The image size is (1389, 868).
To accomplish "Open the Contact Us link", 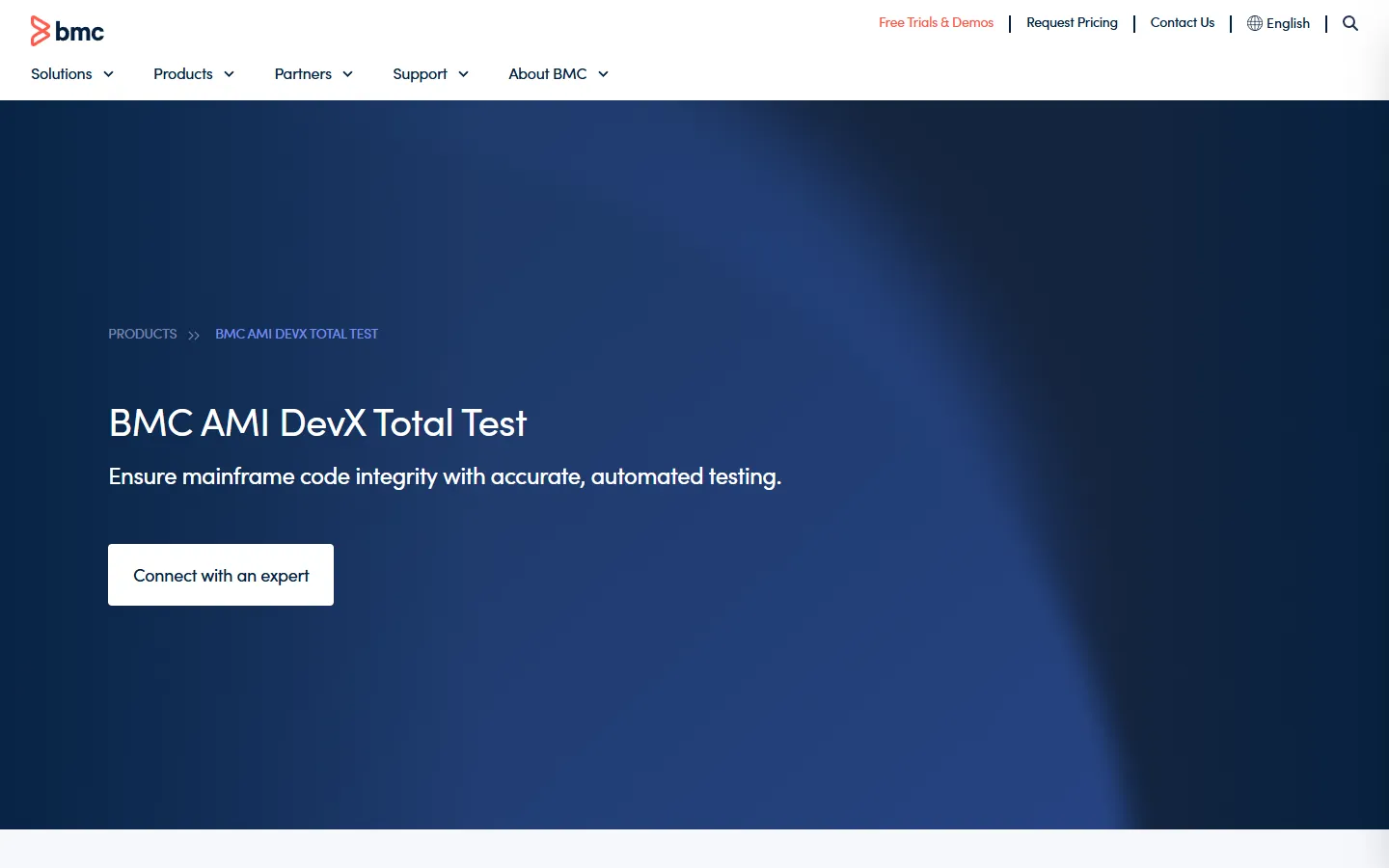I will 1183,22.
